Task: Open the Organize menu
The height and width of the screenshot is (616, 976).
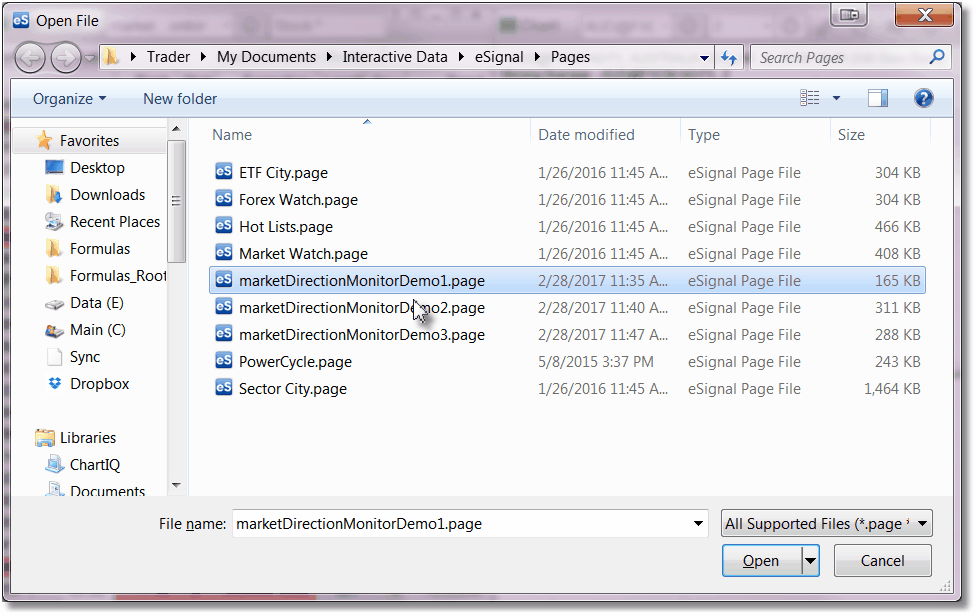Action: (x=69, y=99)
